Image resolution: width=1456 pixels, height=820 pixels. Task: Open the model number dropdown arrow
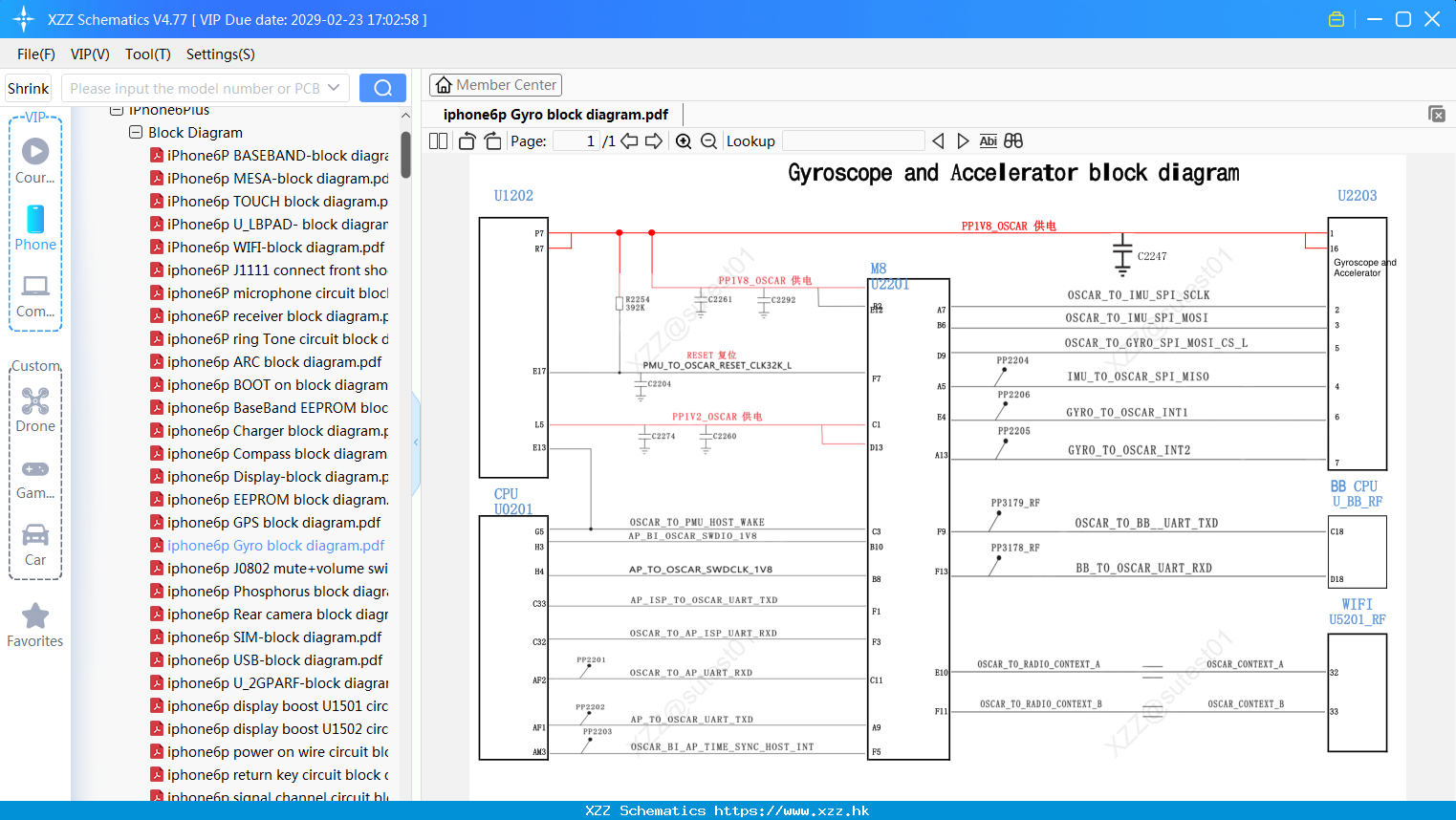[x=334, y=88]
